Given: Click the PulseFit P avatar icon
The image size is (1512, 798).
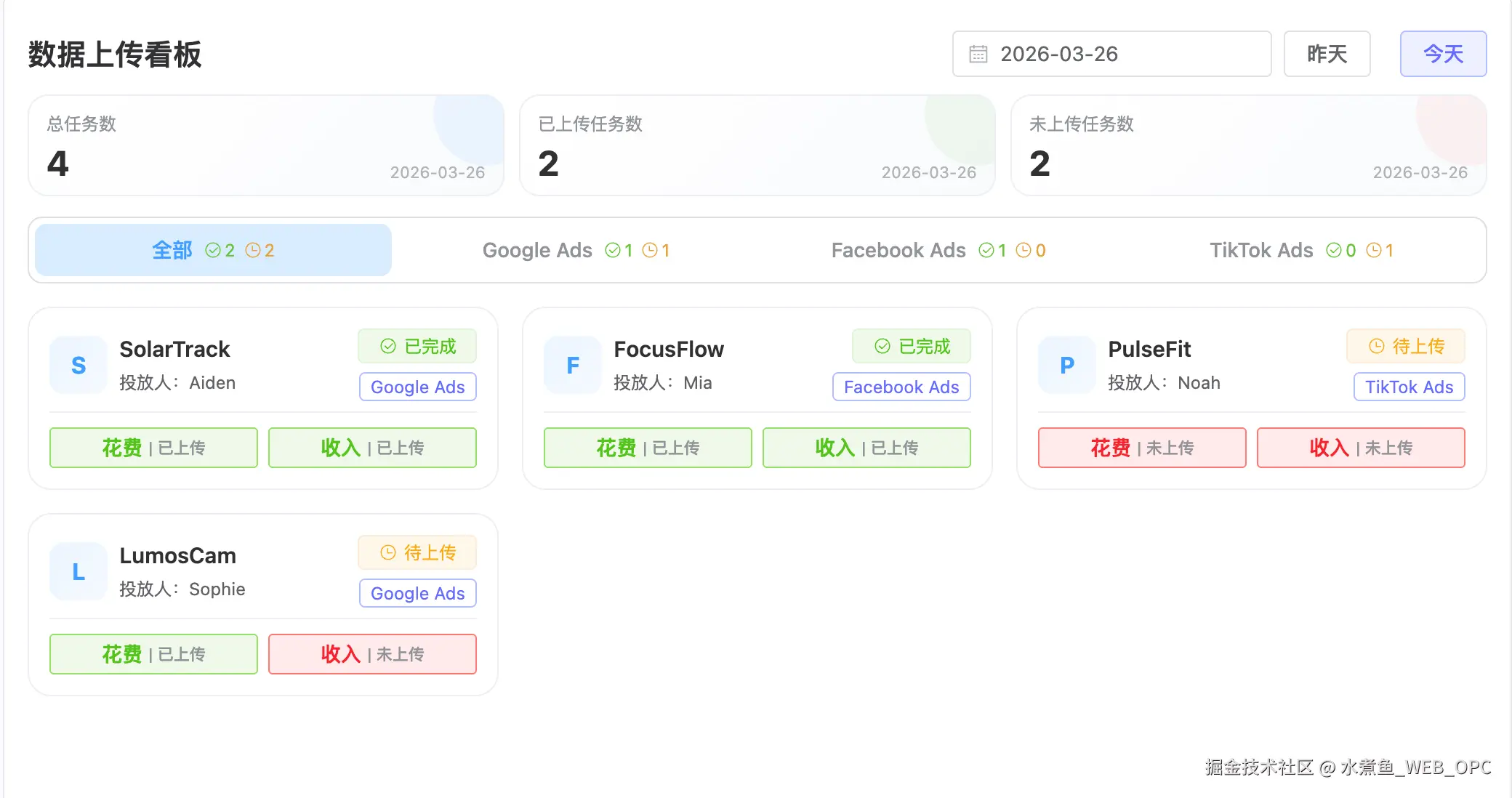Looking at the screenshot, I should click(1066, 365).
